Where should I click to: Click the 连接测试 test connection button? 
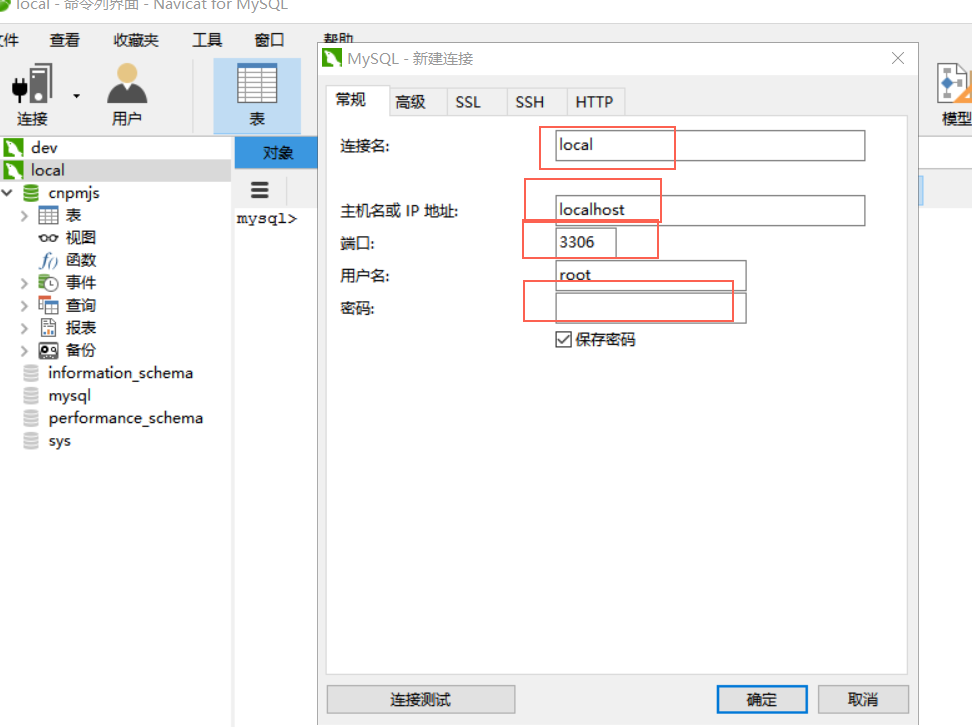click(x=421, y=700)
